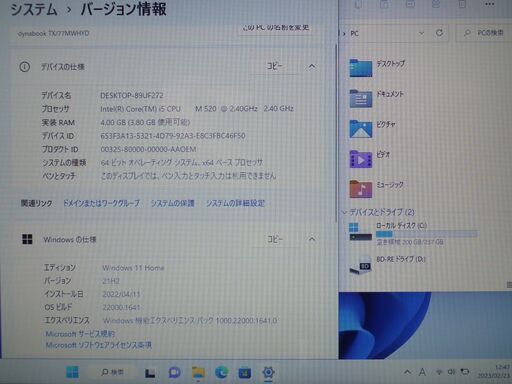Click IME input mode A indicator
This screenshot has height=384, width=512.
pos(422,372)
